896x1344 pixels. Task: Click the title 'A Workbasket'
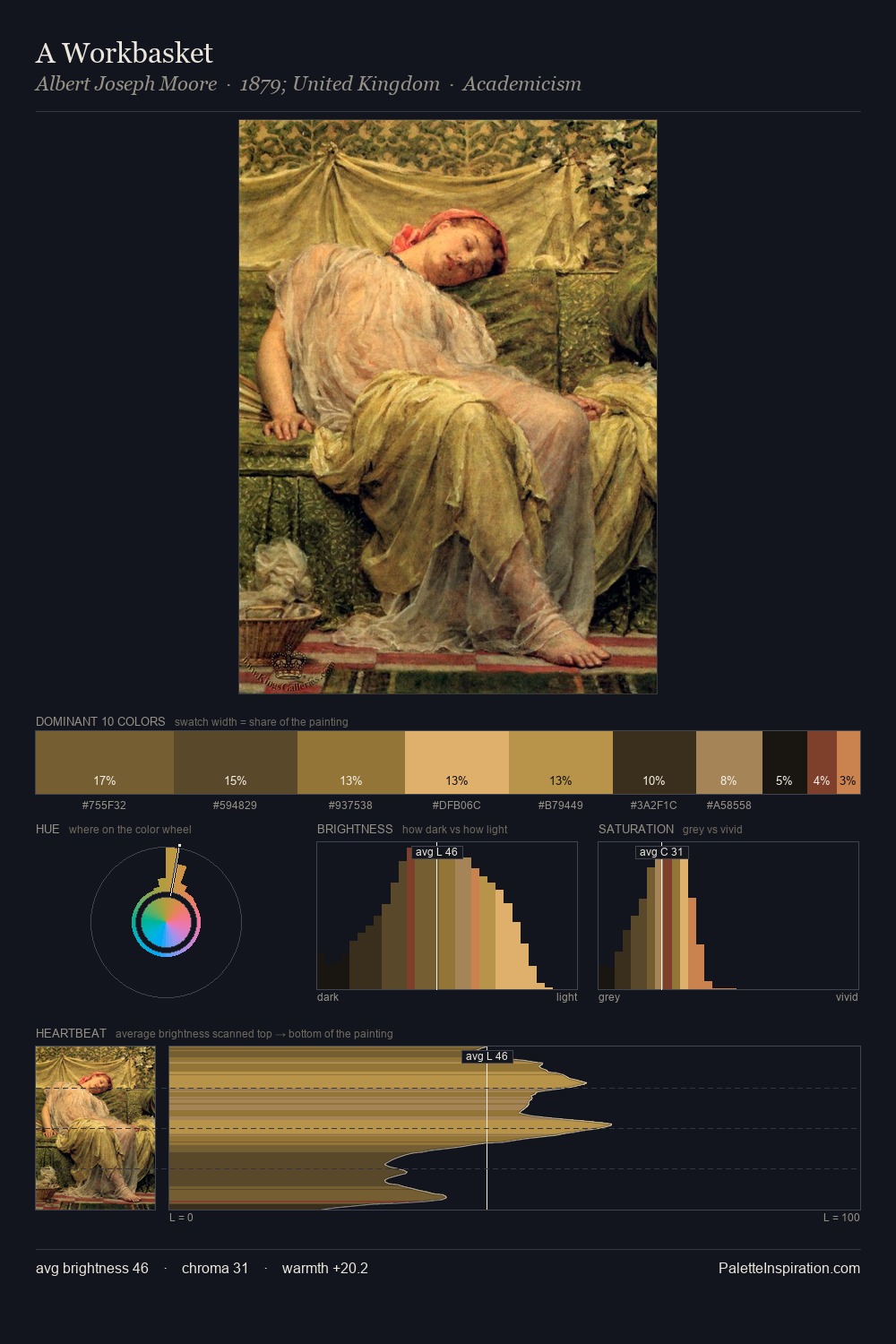pyautogui.click(x=125, y=53)
